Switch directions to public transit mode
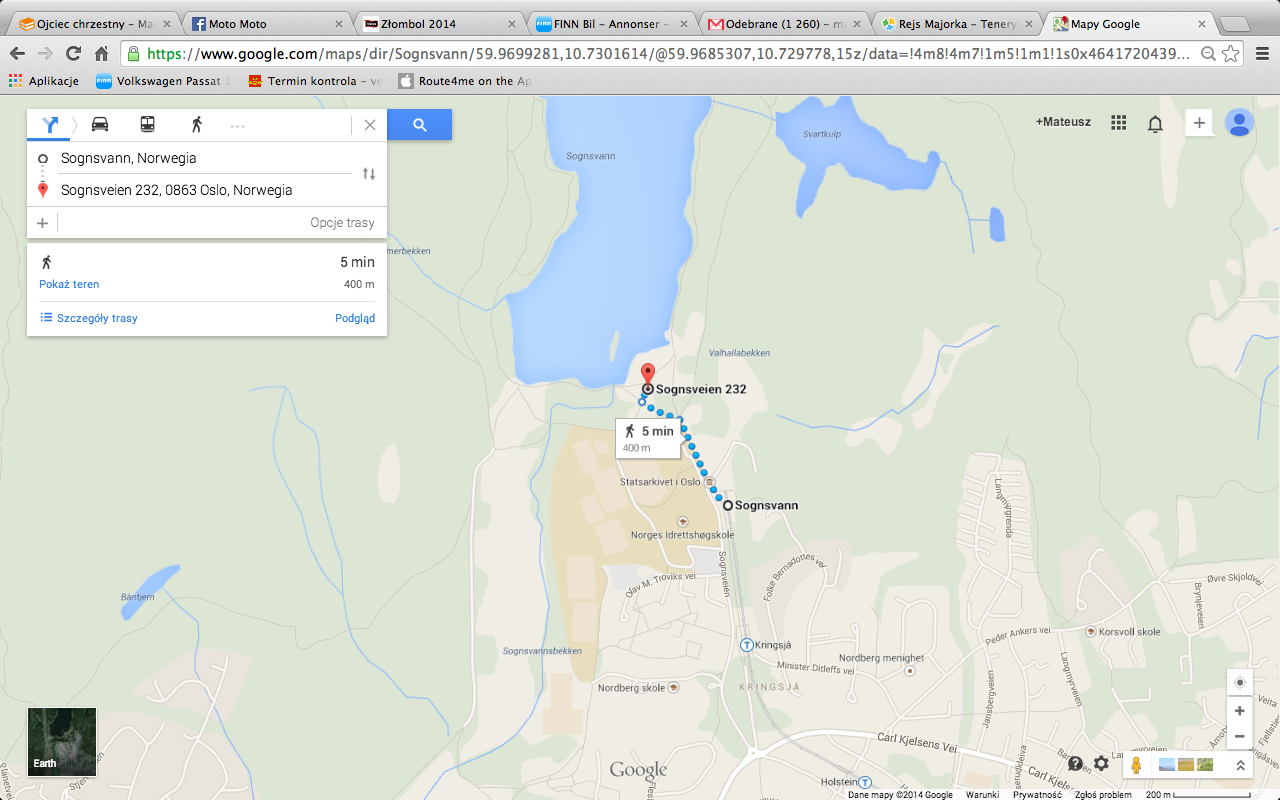 pos(147,125)
